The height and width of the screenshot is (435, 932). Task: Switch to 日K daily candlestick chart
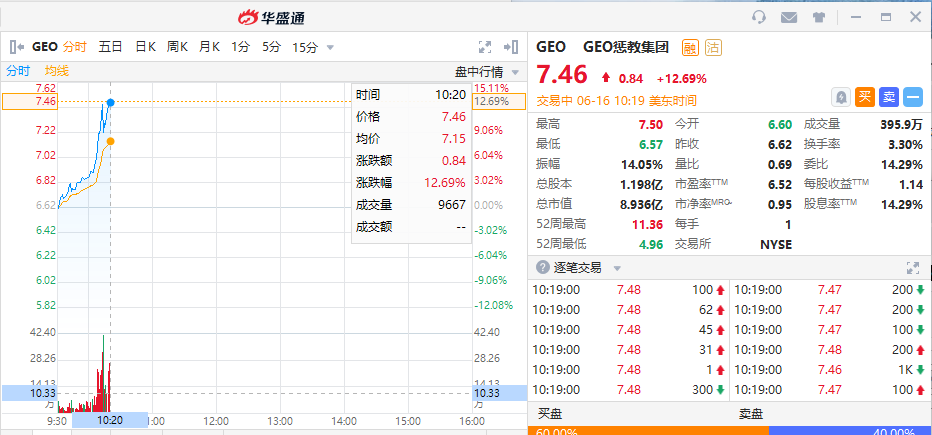[145, 47]
